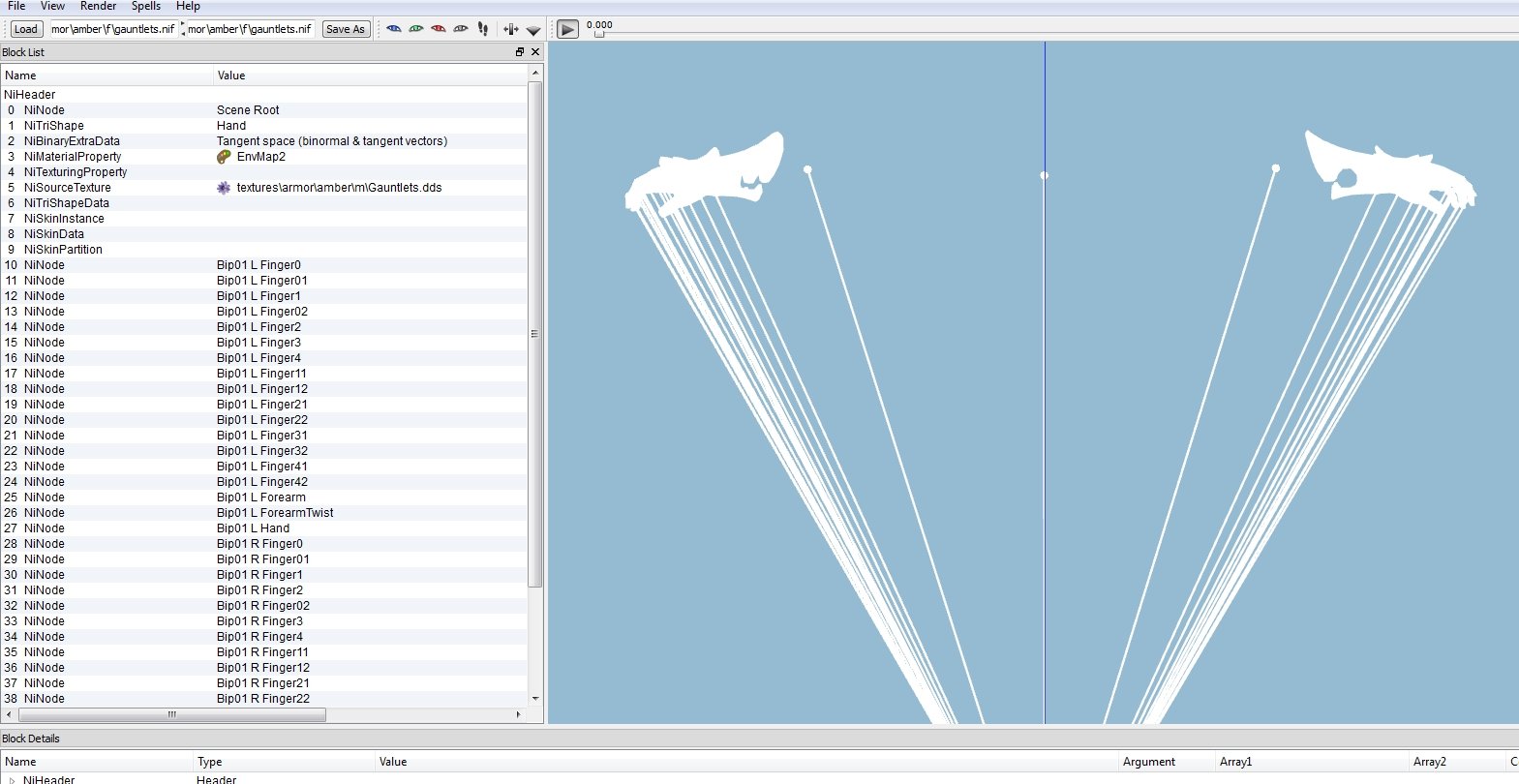This screenshot has height=784, width=1519.
Task: Select the Bip01 L Finger1 node
Action: pyautogui.click(x=264, y=296)
